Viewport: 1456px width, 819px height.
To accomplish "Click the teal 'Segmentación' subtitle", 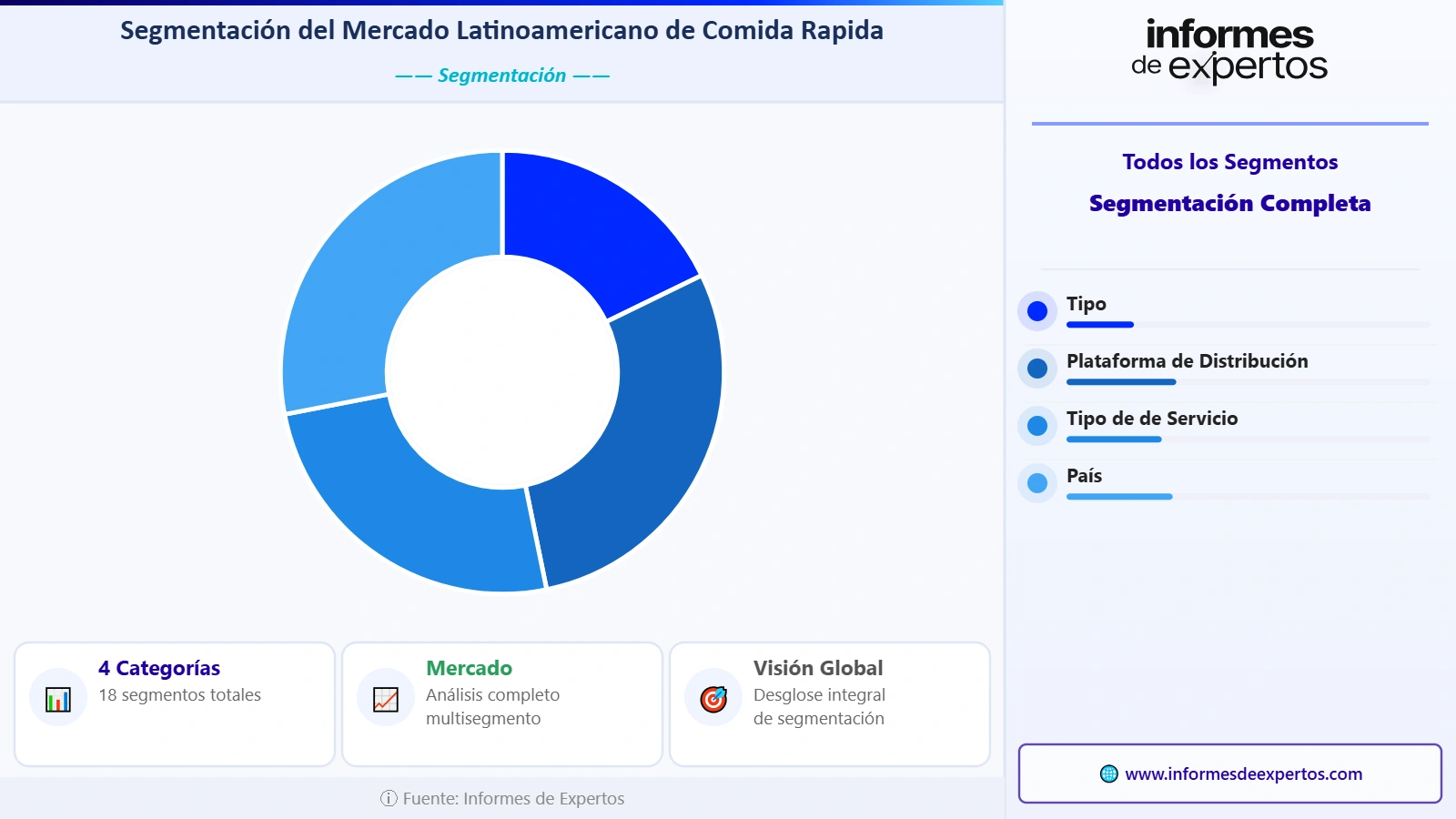I will [502, 76].
